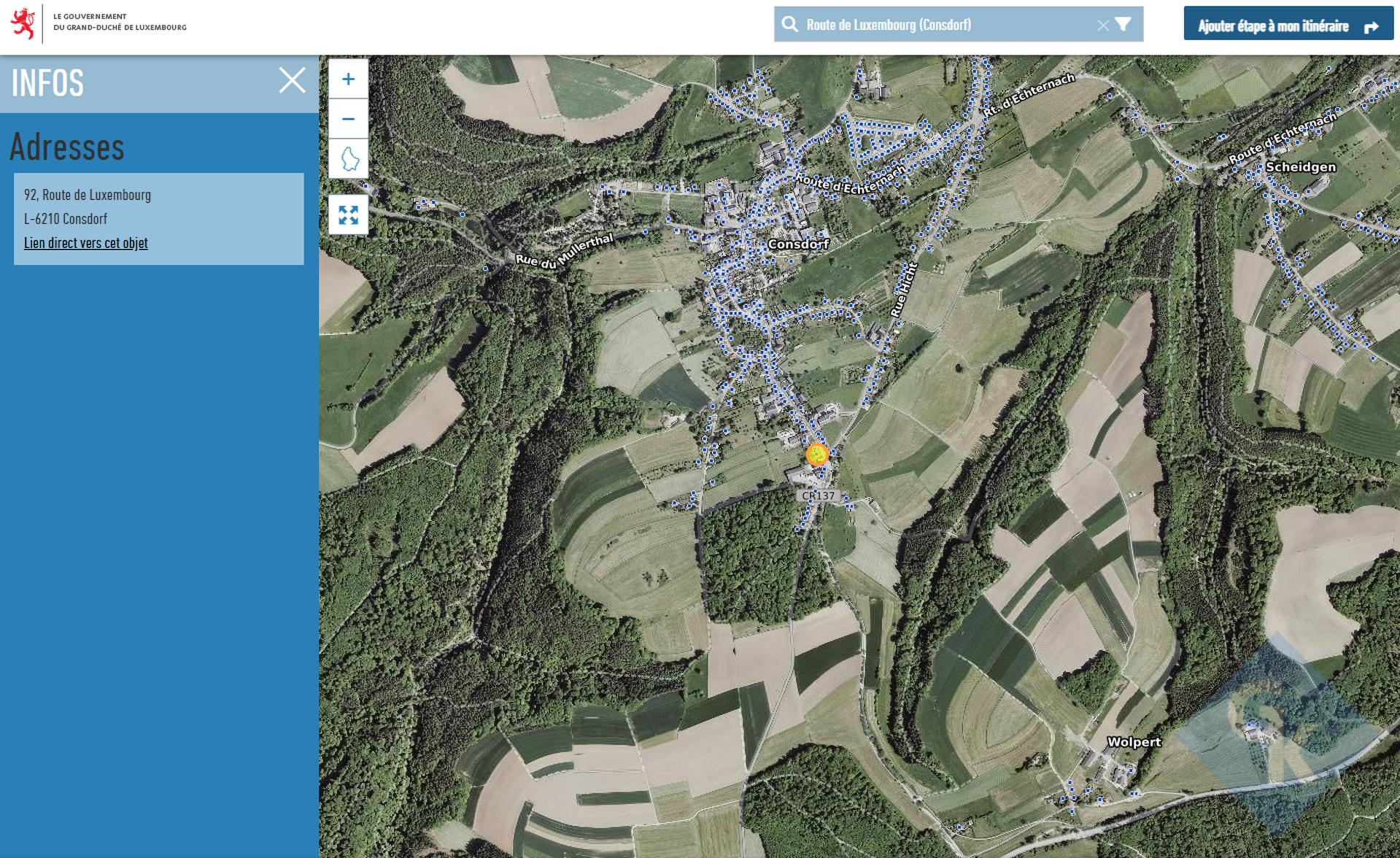Screen dimensions: 1400x858
Task: Open the direct link to this object
Action: point(85,243)
